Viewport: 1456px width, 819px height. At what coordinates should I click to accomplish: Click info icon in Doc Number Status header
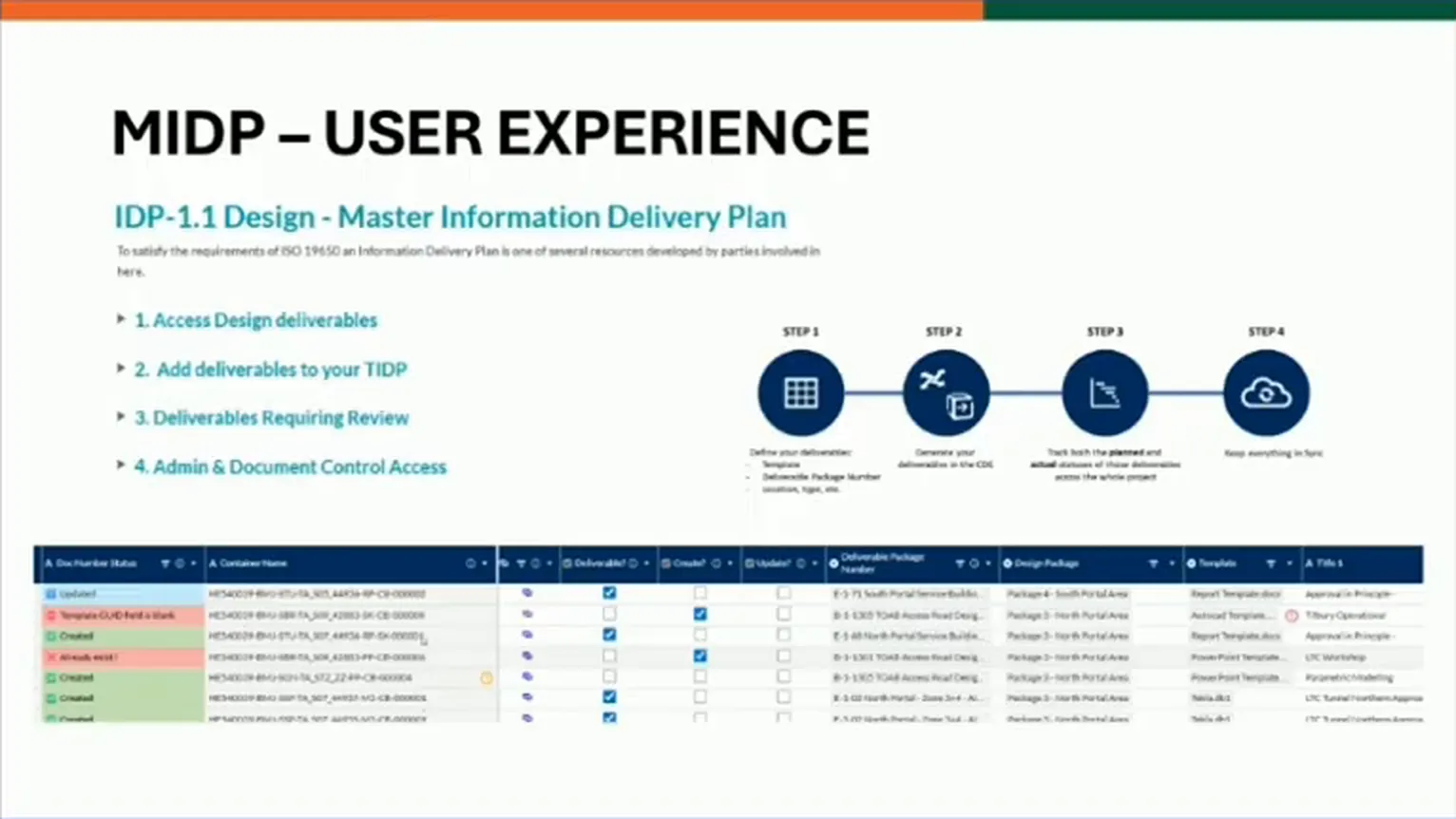pyautogui.click(x=180, y=563)
